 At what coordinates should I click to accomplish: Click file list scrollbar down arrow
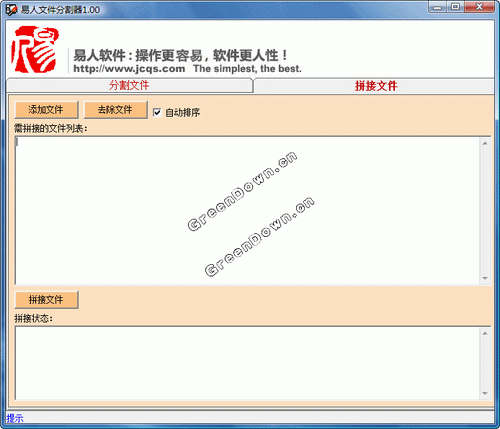pyautogui.click(x=485, y=278)
